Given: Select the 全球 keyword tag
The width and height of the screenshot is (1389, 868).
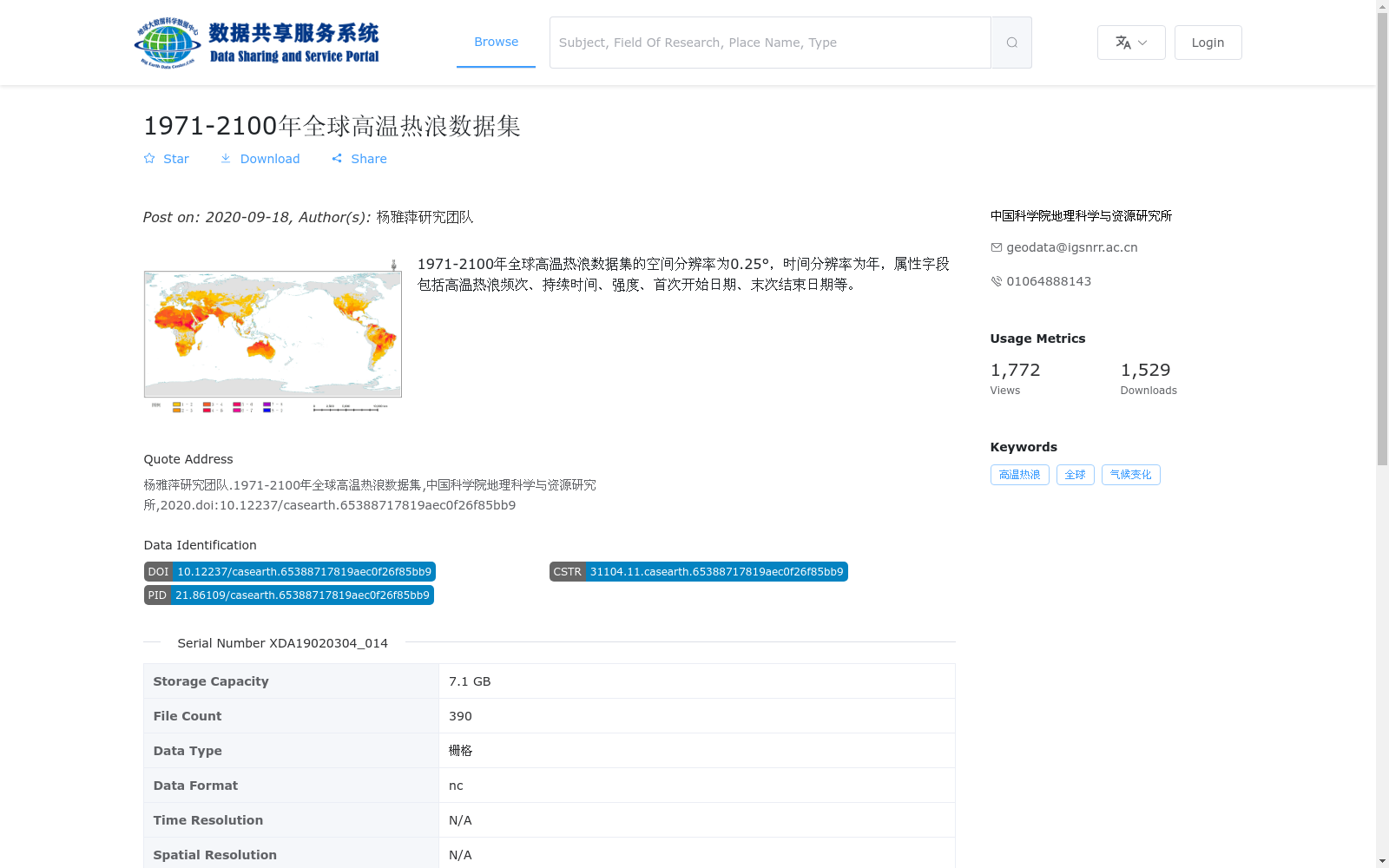Looking at the screenshot, I should tap(1075, 475).
